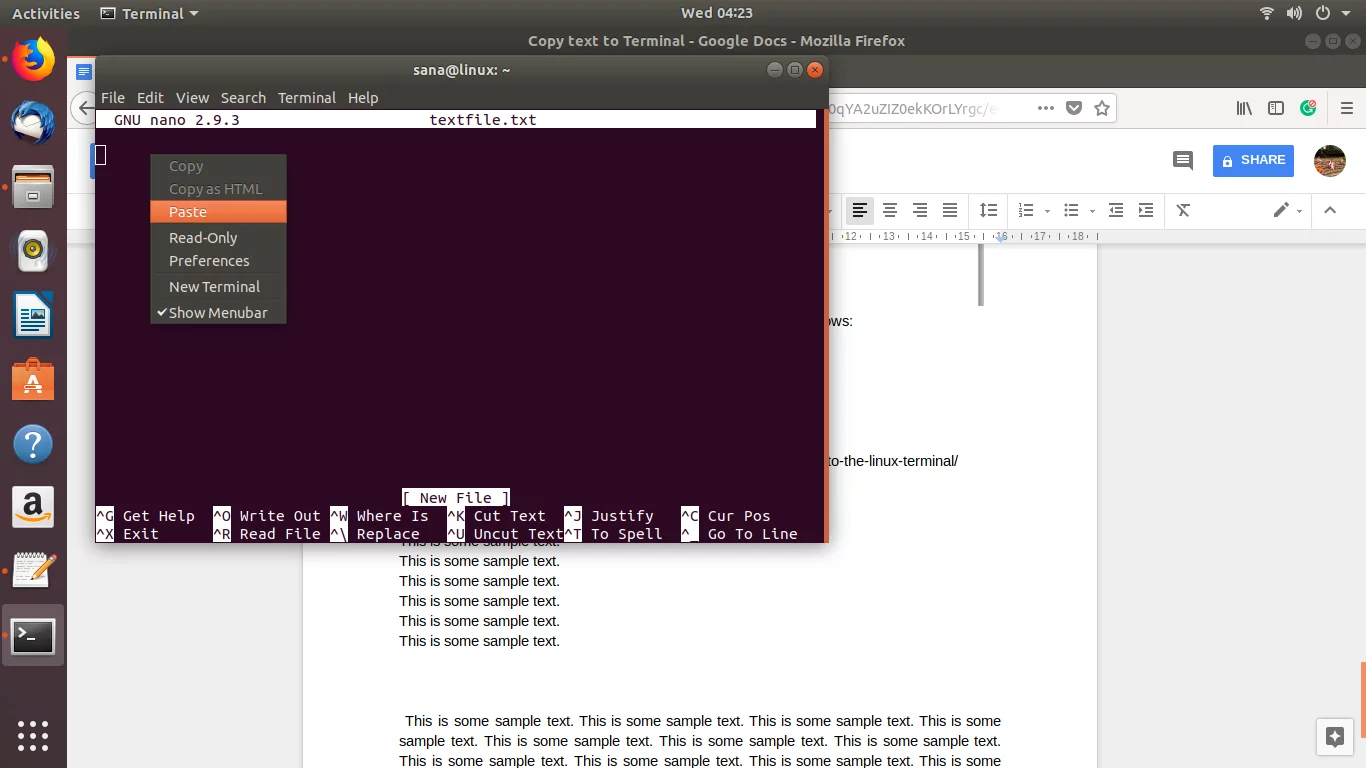Screen dimensions: 1366x768
Task: Open the line spacing tool
Action: tap(988, 210)
